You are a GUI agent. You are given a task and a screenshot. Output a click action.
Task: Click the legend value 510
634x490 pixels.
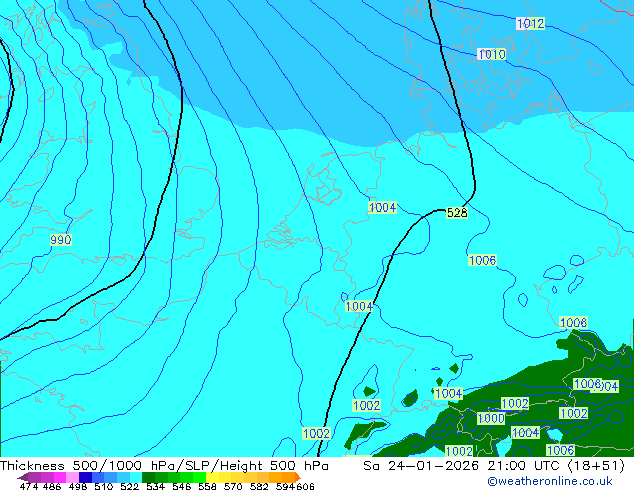point(104,486)
